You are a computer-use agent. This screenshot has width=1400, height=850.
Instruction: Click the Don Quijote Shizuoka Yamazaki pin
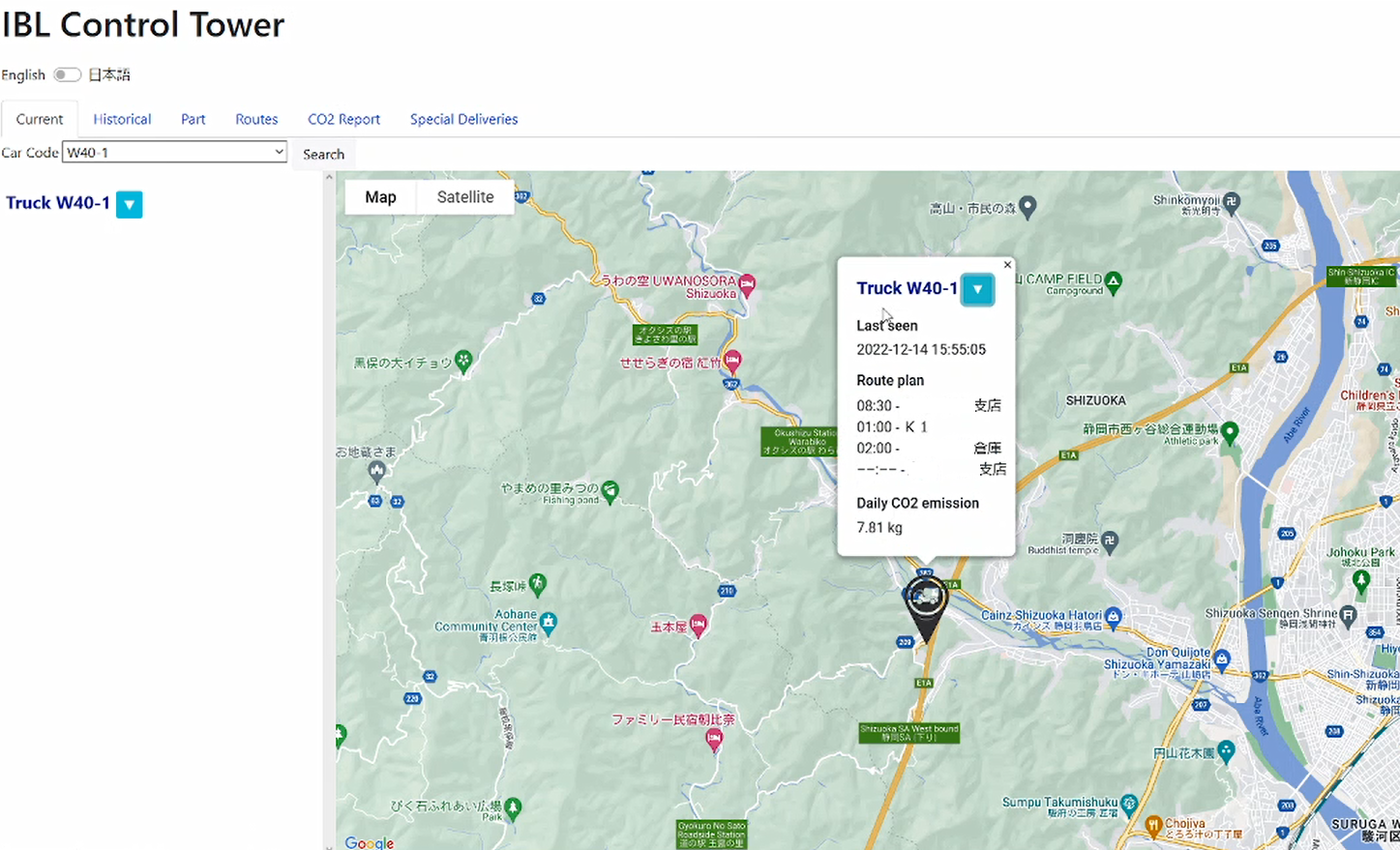click(x=1222, y=659)
